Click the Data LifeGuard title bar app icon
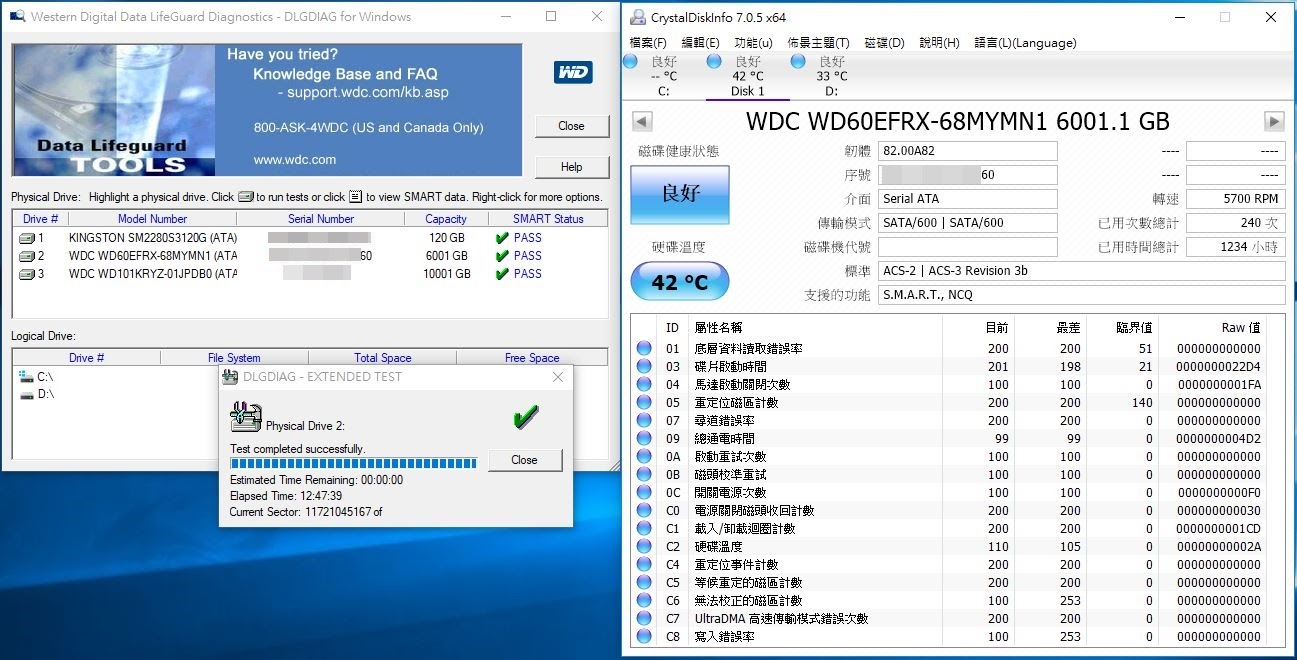The width and height of the screenshot is (1297, 660). tap(17, 17)
